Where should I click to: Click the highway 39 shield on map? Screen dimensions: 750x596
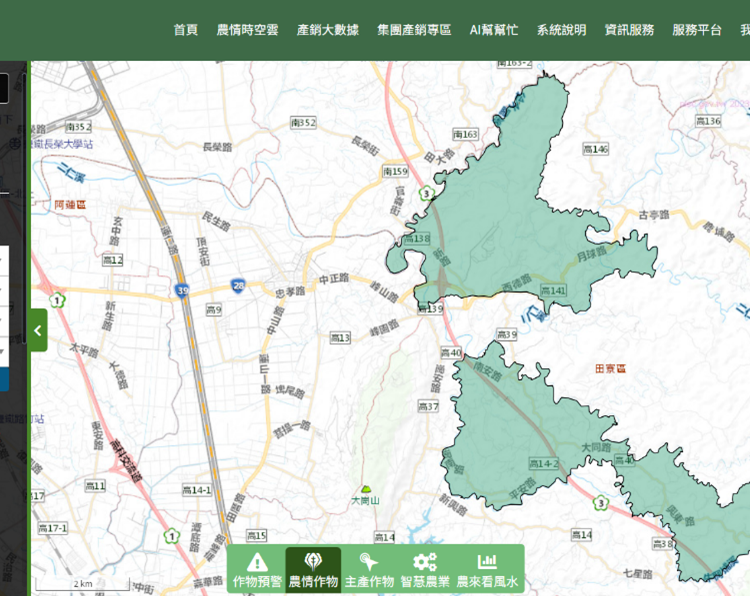click(x=181, y=290)
